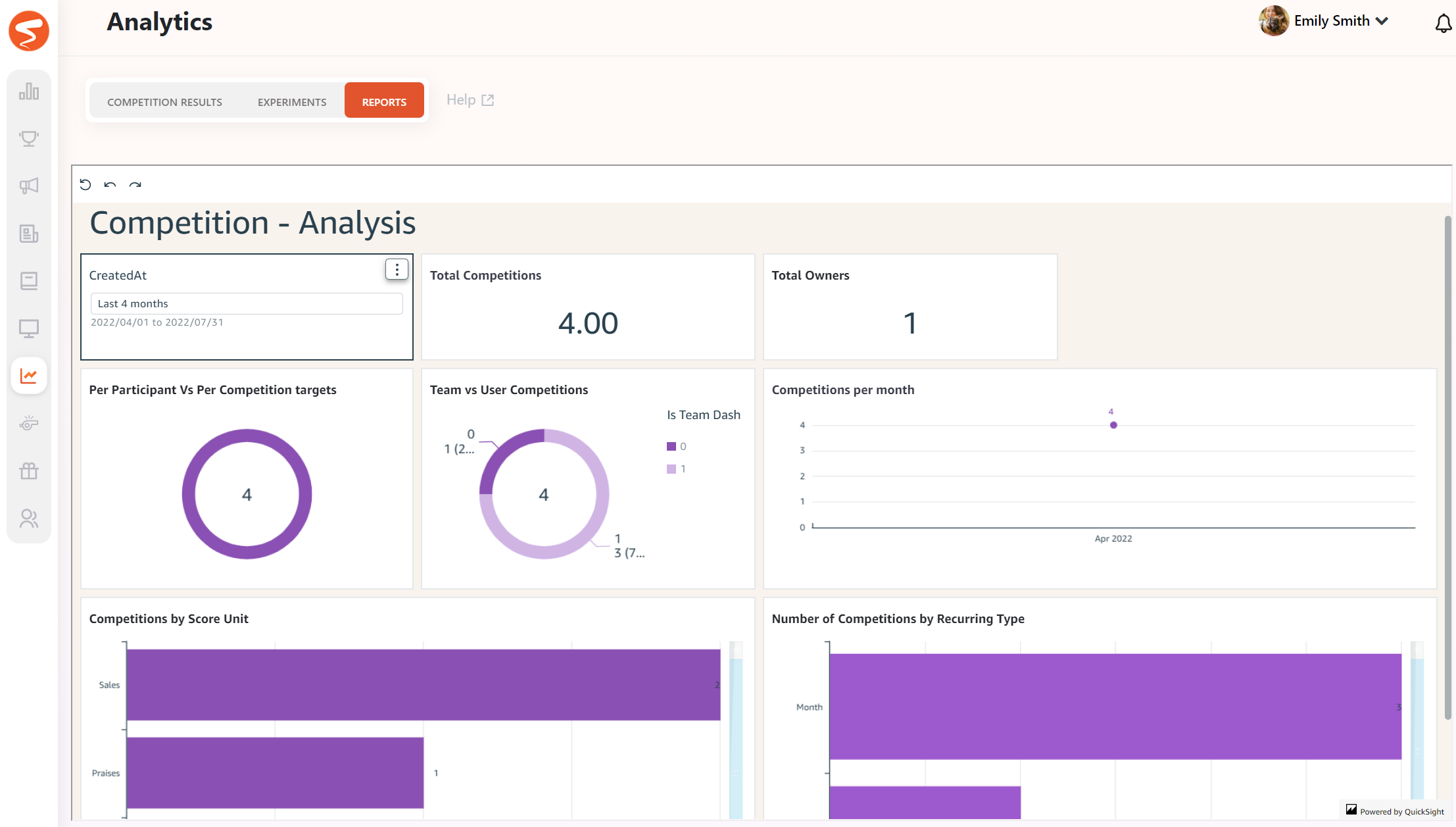Switch to the Competition Results tab
The width and height of the screenshot is (1456, 827).
coord(164,102)
